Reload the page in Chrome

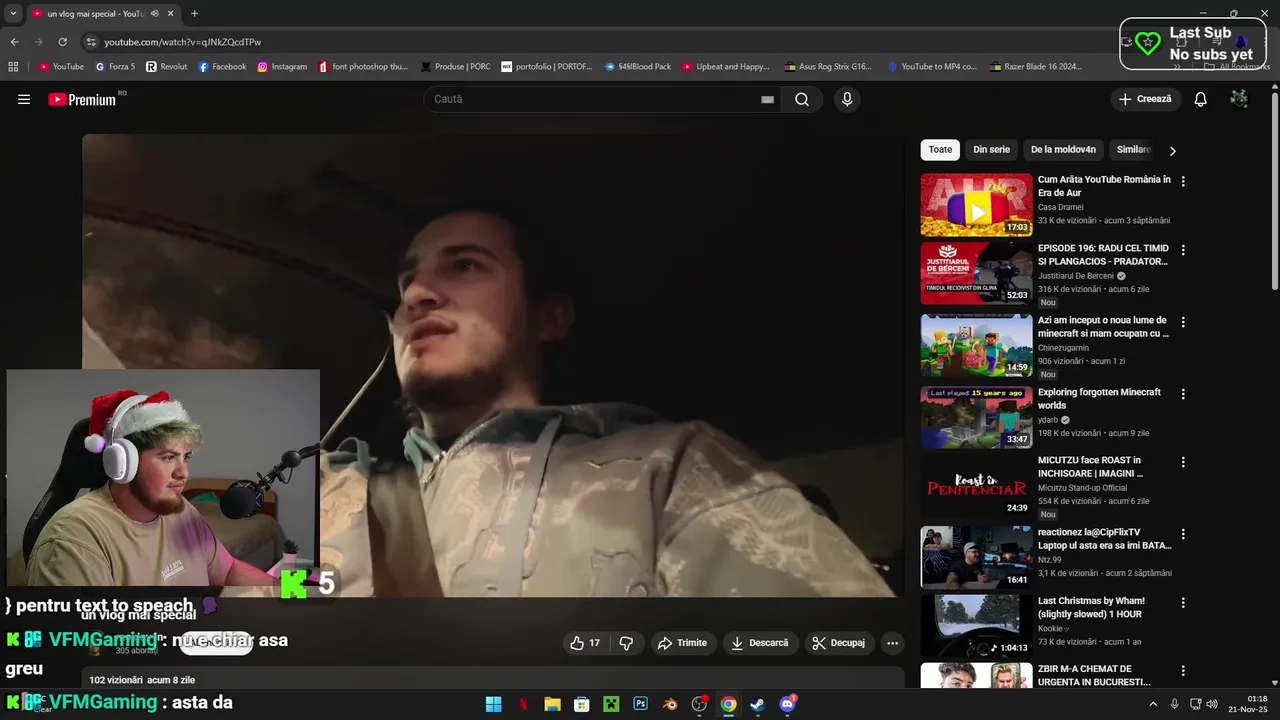click(62, 42)
